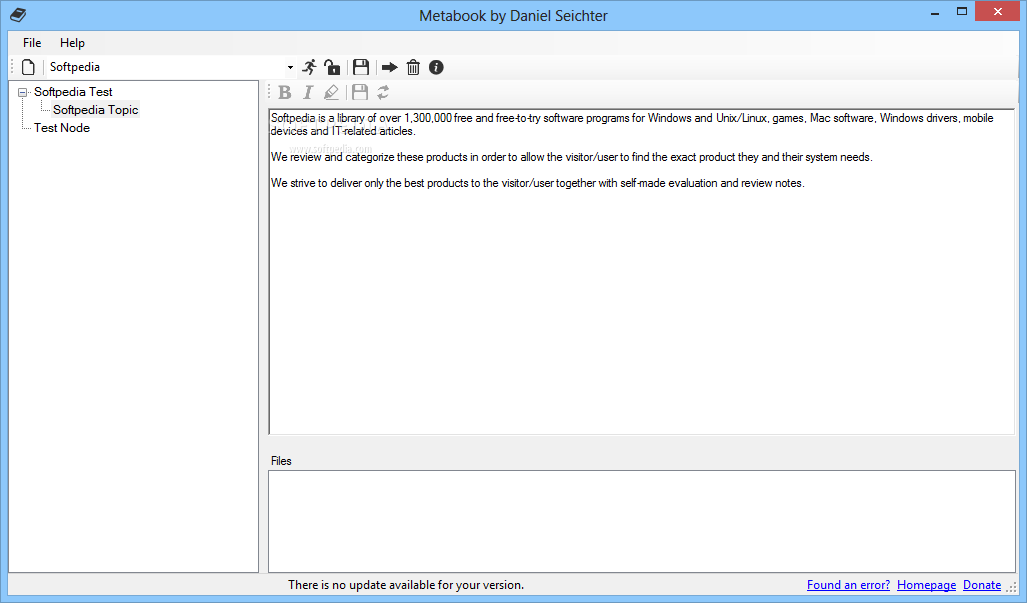Close the Metabook window
Screen dimensions: 1027x603
(998, 12)
